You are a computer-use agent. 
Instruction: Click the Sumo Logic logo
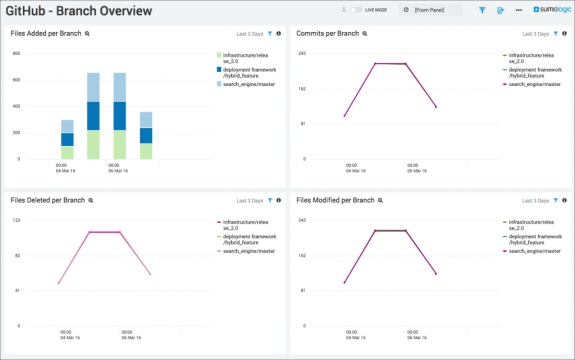(x=552, y=10)
